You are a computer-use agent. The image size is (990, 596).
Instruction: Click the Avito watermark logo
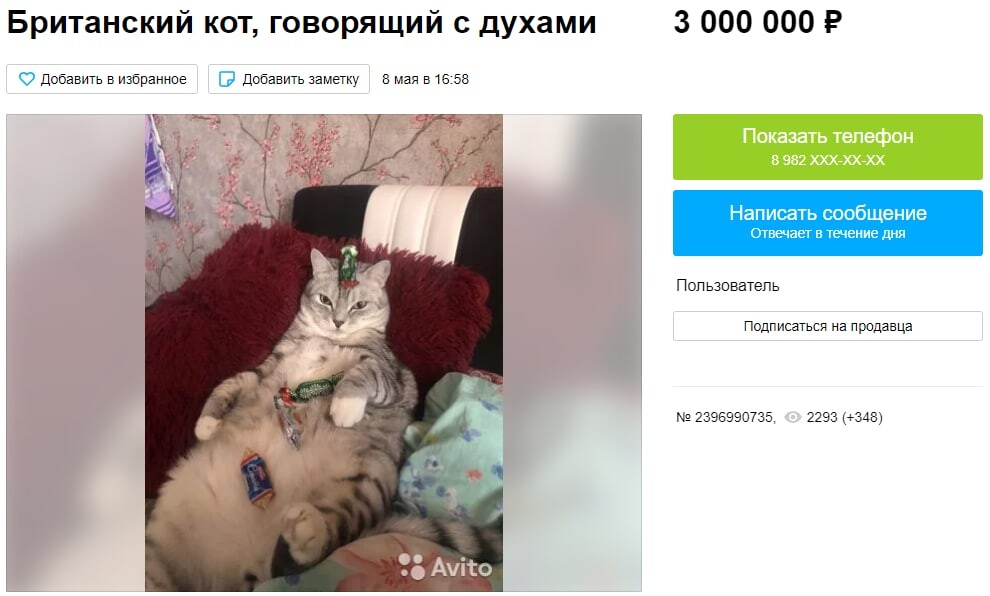(446, 566)
